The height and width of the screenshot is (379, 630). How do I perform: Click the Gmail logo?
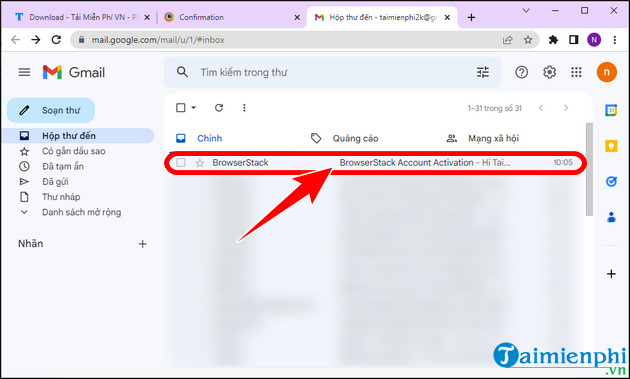(x=74, y=72)
